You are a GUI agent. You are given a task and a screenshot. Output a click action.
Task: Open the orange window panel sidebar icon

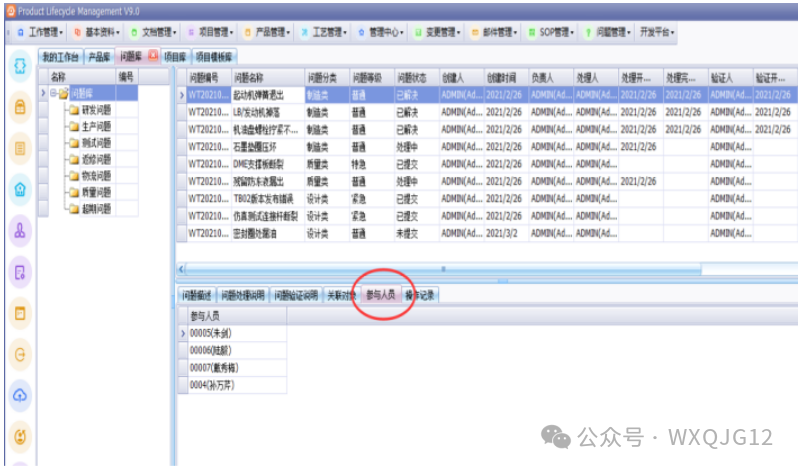tap(20, 313)
